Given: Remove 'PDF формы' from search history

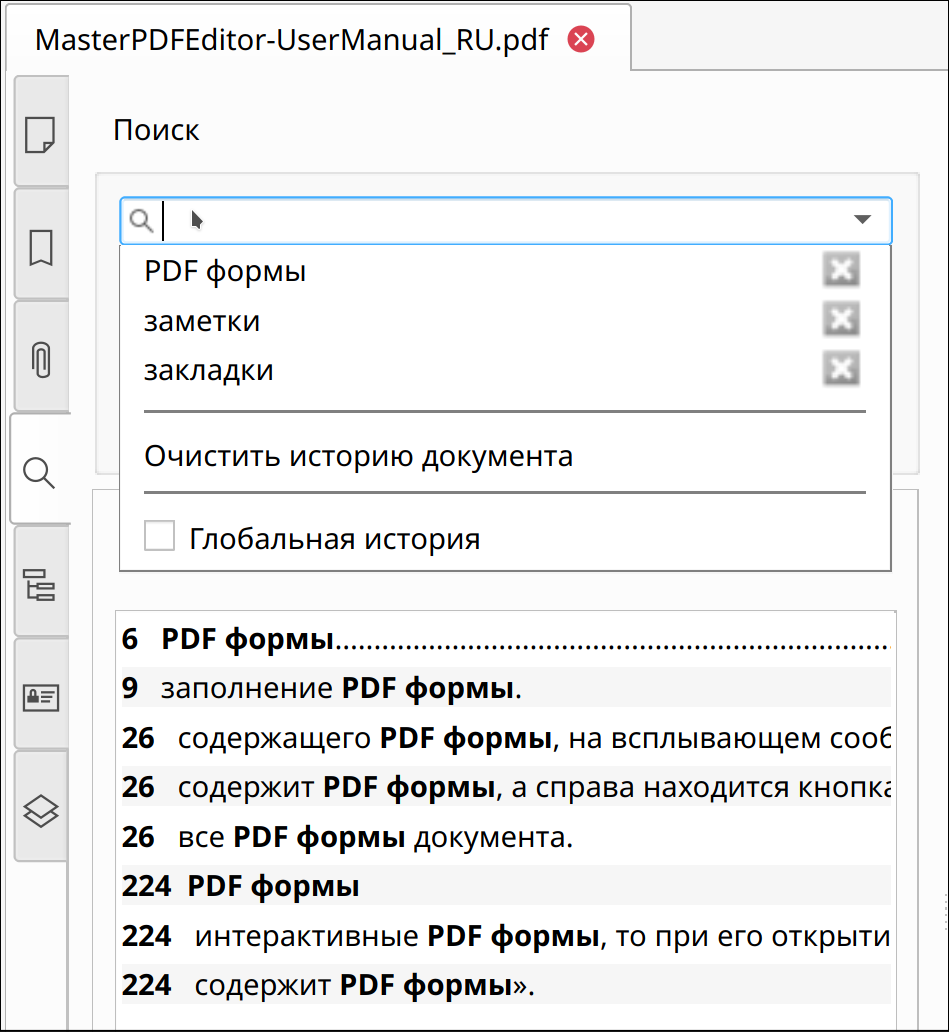Looking at the screenshot, I should coord(841,270).
